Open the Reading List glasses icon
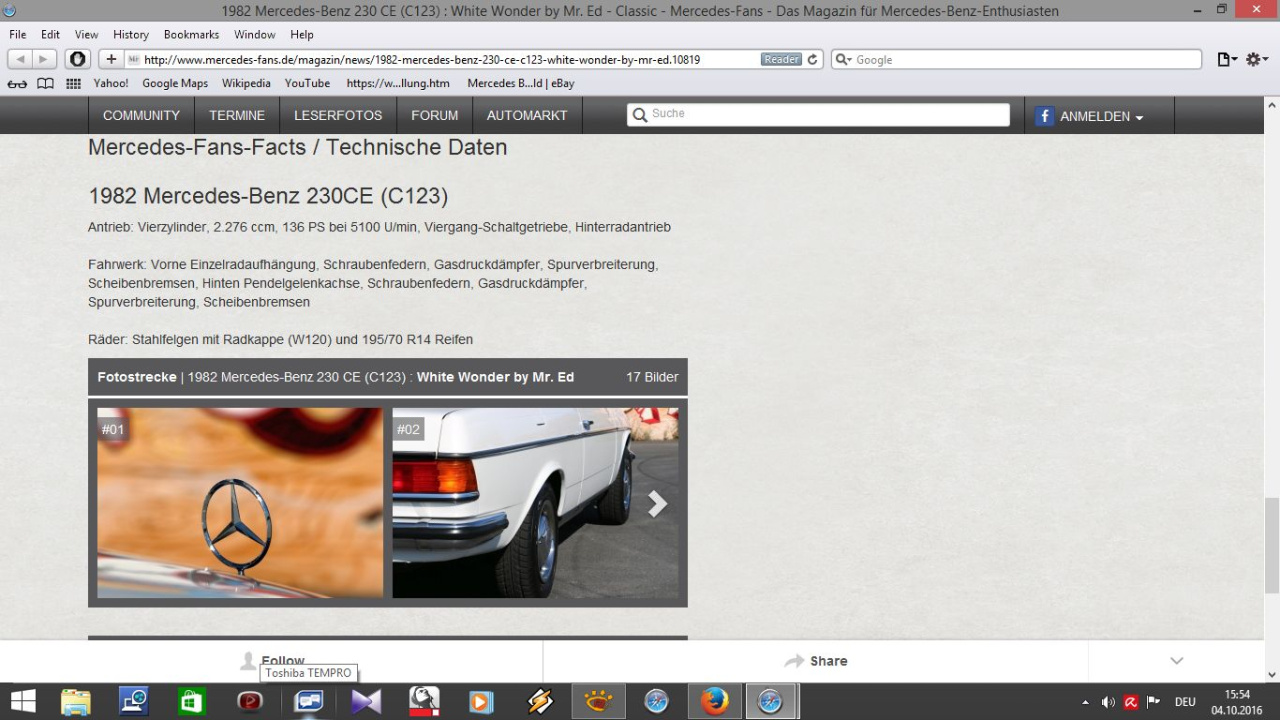 [17, 84]
